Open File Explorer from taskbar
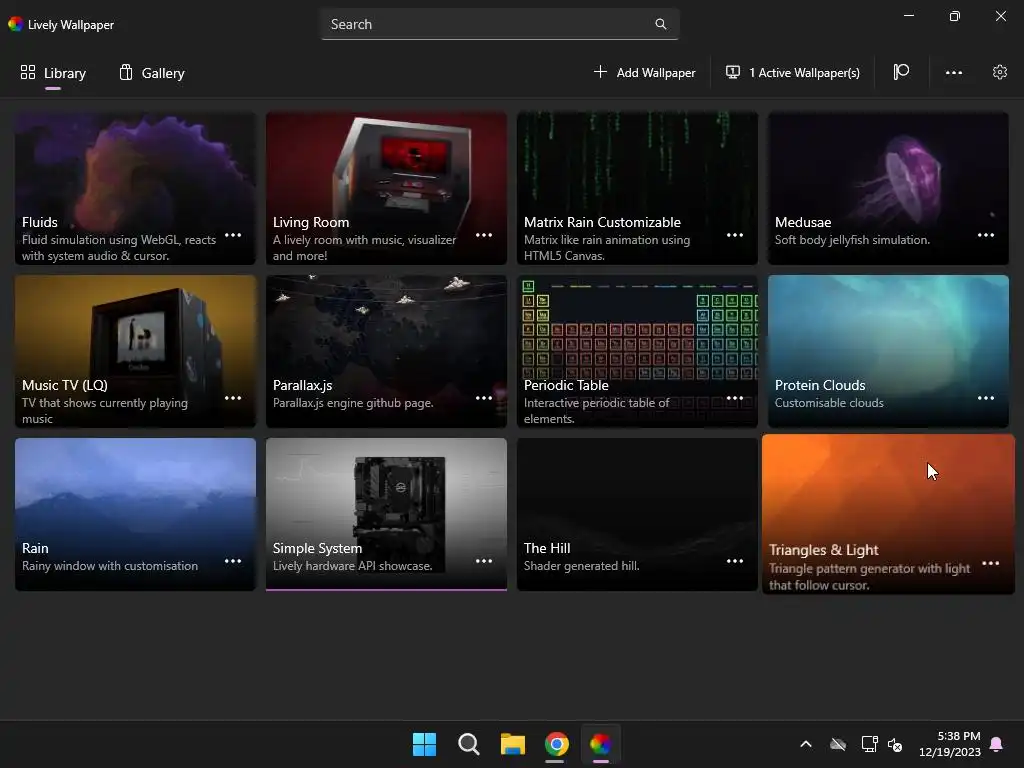This screenshot has width=1024, height=768. click(x=513, y=744)
